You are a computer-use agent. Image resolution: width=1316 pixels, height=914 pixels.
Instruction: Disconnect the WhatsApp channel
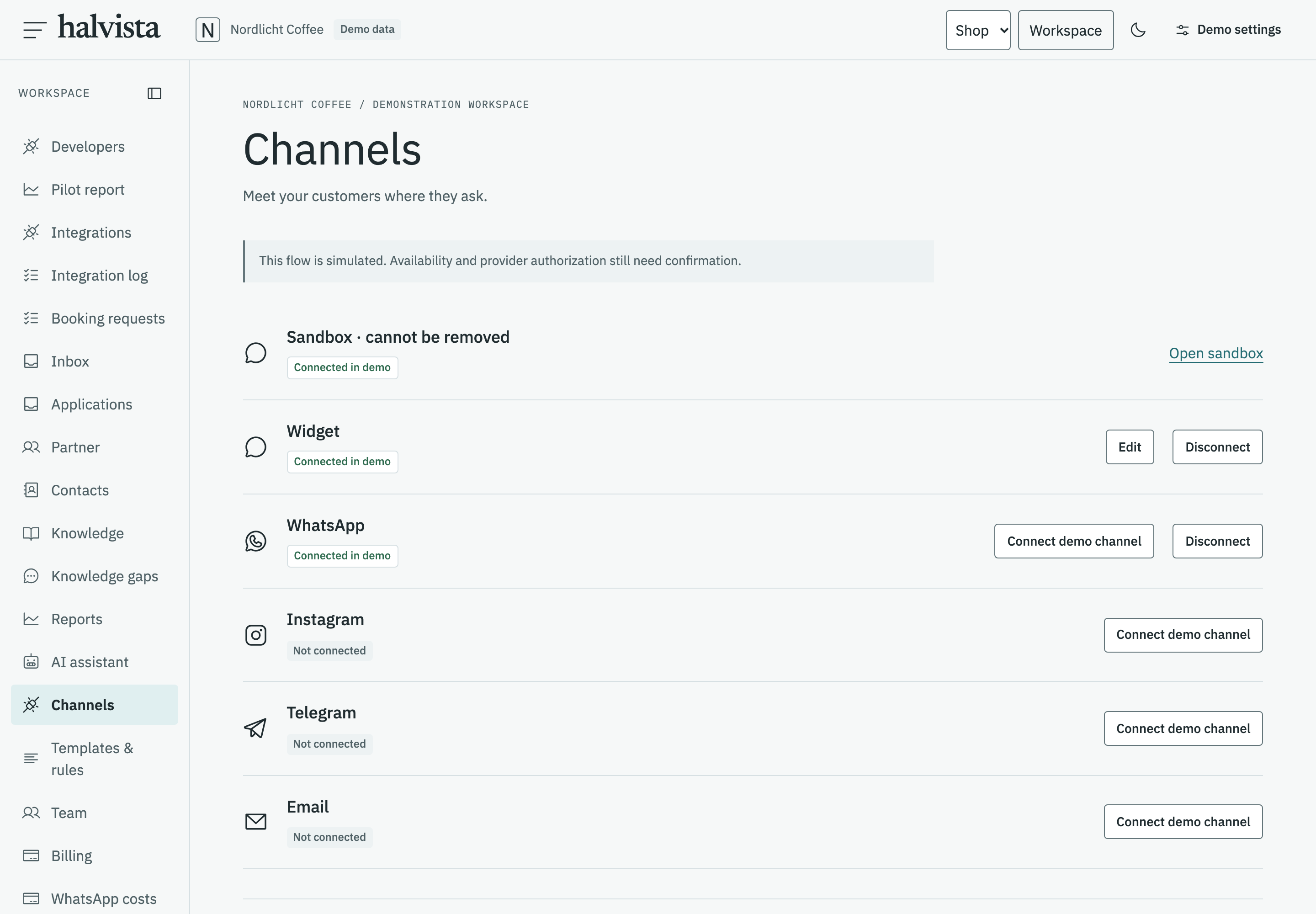pyautogui.click(x=1217, y=541)
